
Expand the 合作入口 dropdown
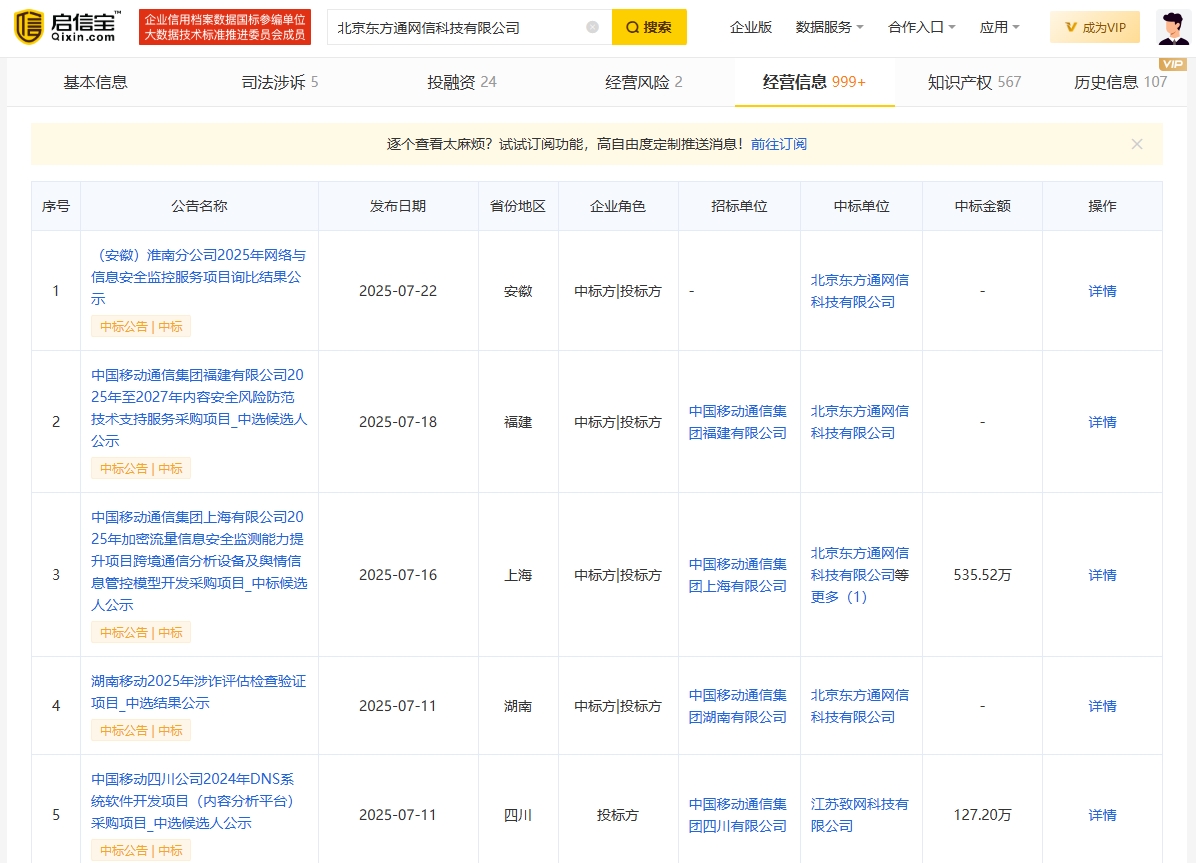pos(921,27)
